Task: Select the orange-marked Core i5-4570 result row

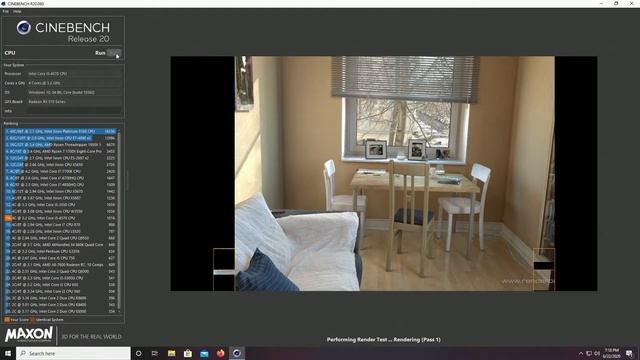Action: [x=60, y=218]
